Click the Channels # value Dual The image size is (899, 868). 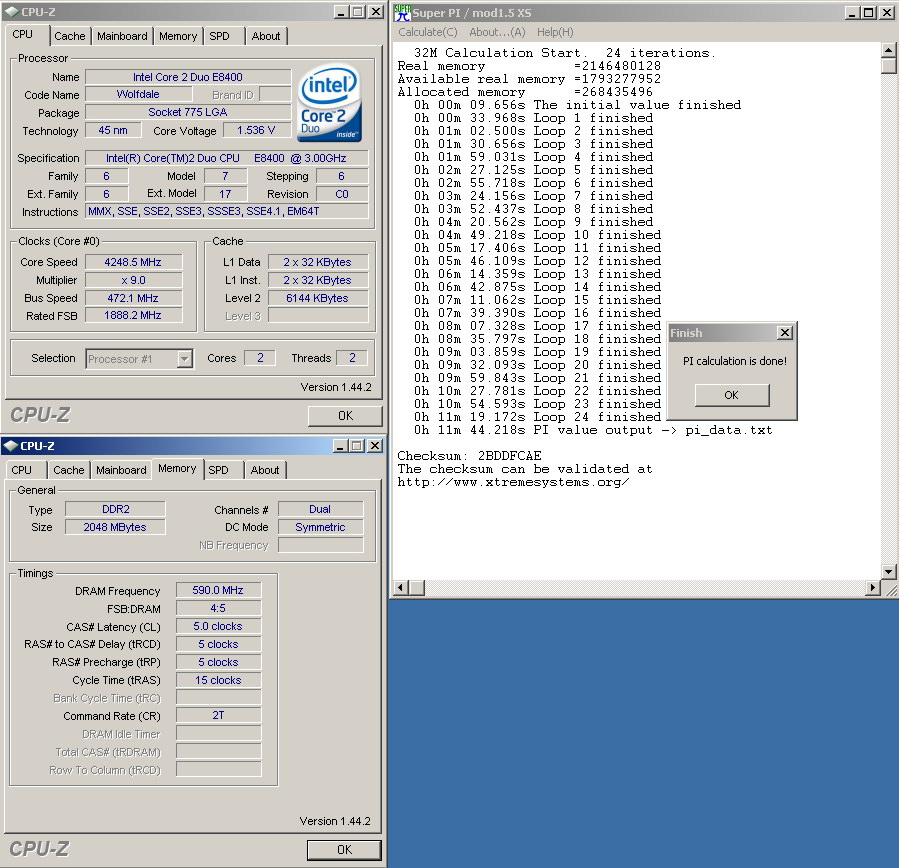[320, 509]
